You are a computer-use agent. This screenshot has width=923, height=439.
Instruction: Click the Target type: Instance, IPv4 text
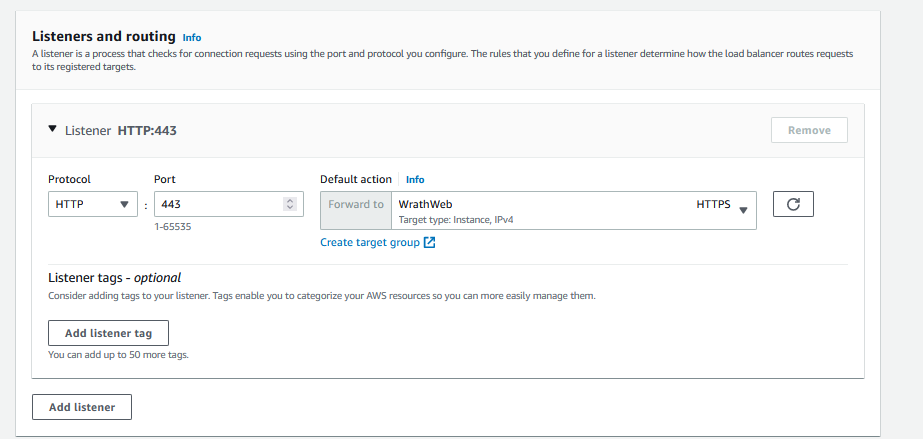click(455, 219)
